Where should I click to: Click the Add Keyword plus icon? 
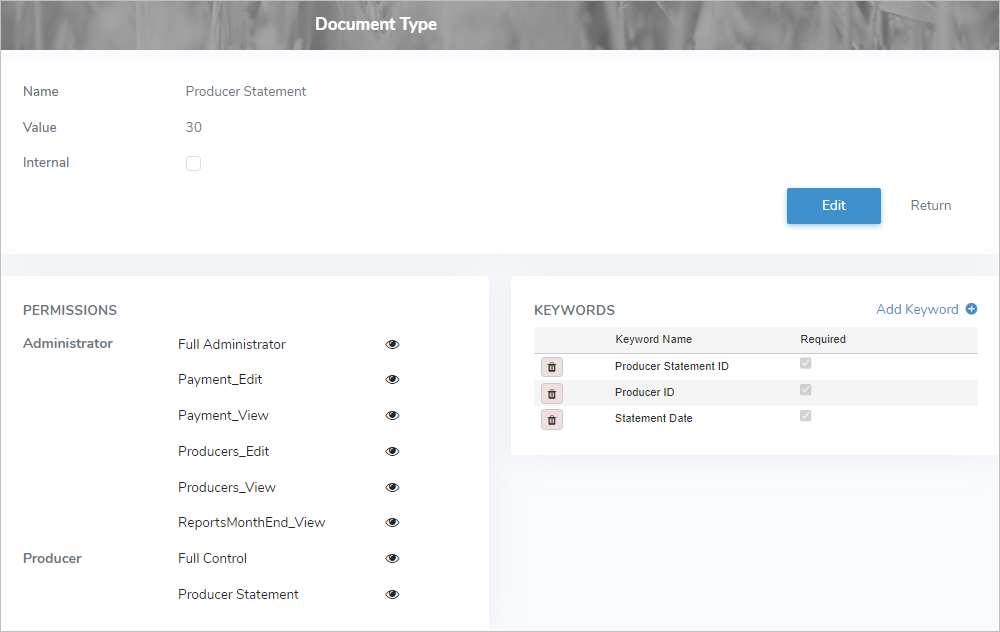point(970,309)
